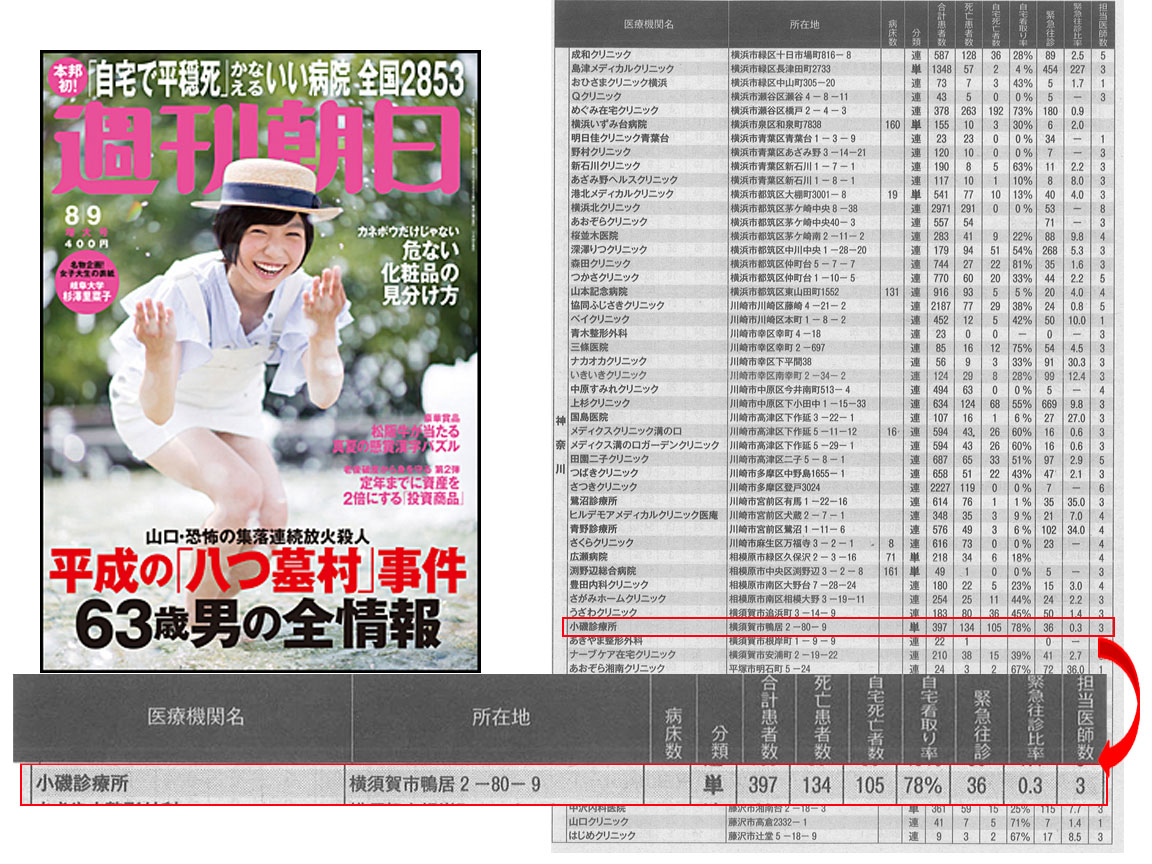The width and height of the screenshot is (1152, 864).
Task: Click the さがみホームクリニック row name
Action: 619,599
